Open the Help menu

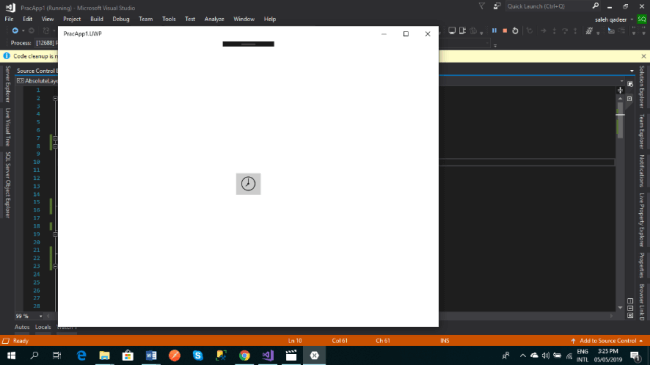269,19
